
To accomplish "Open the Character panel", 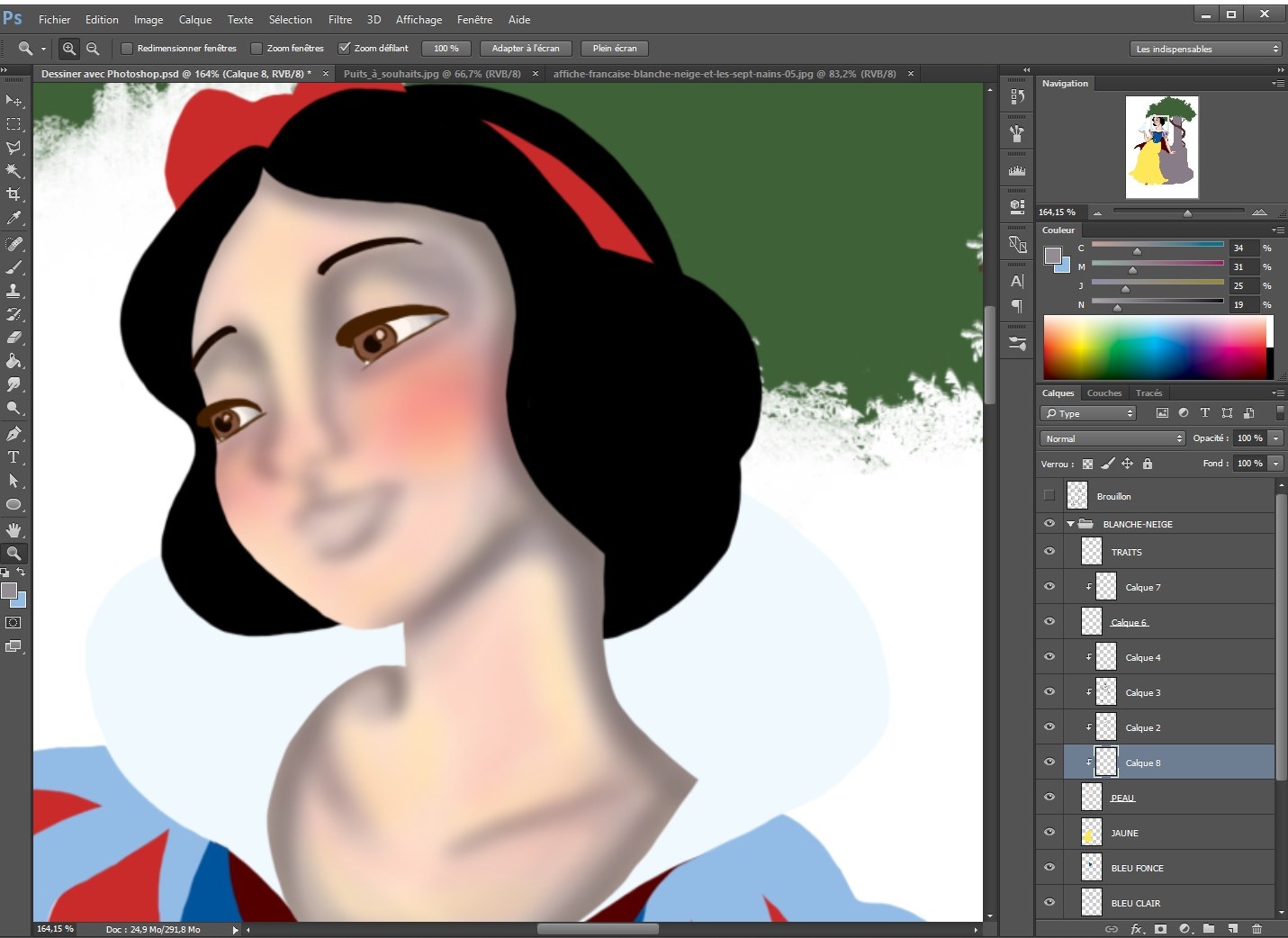I will coord(1016,280).
